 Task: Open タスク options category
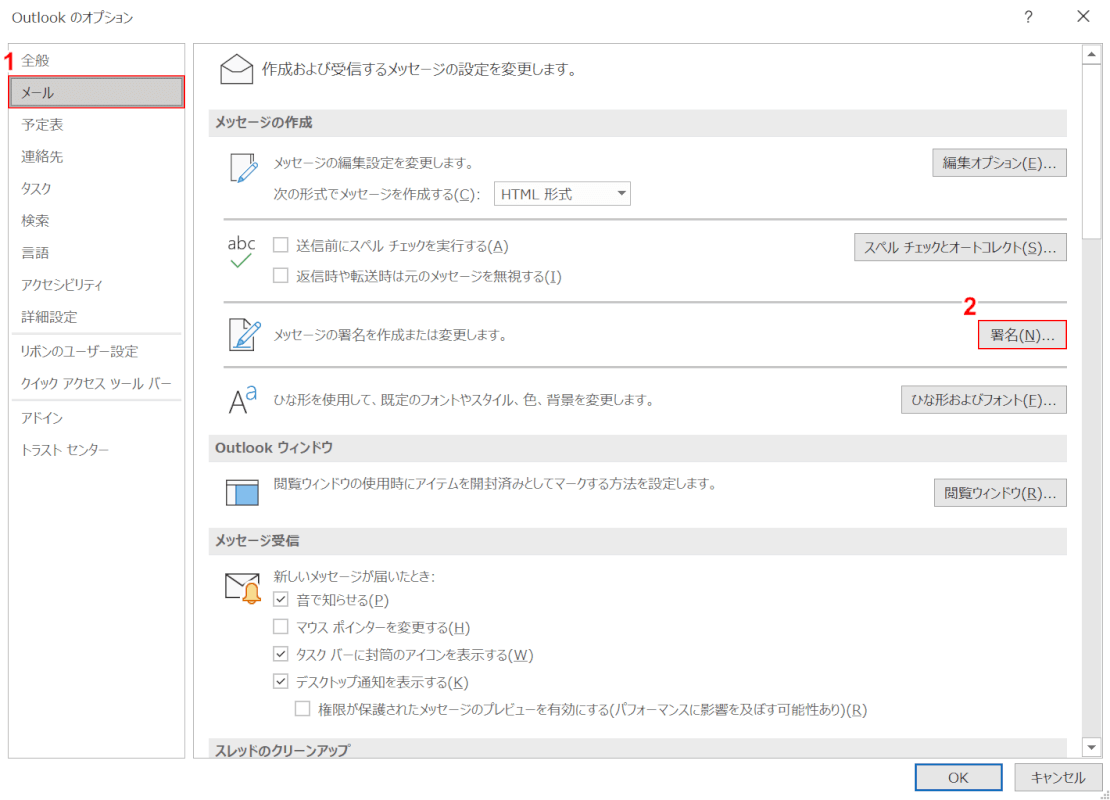click(96, 188)
